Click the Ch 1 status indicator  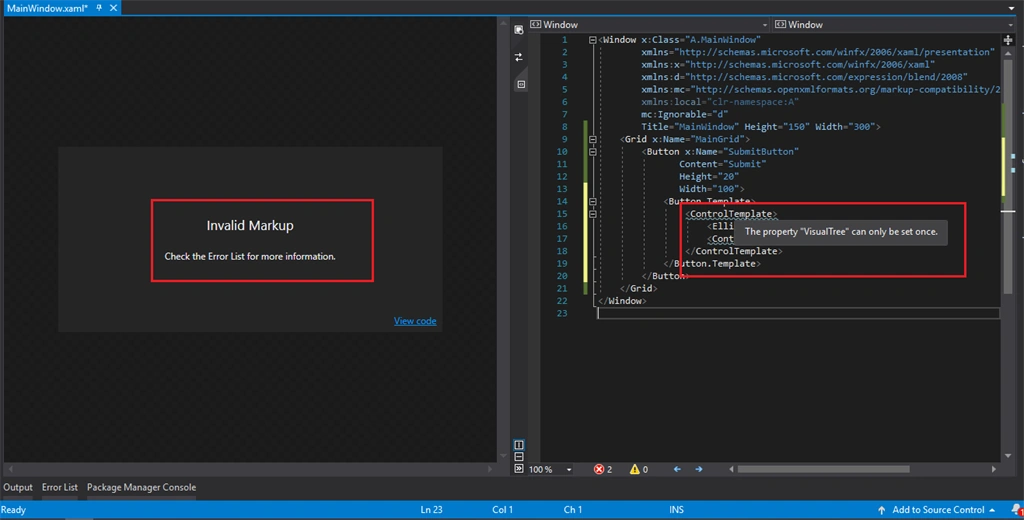pyautogui.click(x=573, y=510)
